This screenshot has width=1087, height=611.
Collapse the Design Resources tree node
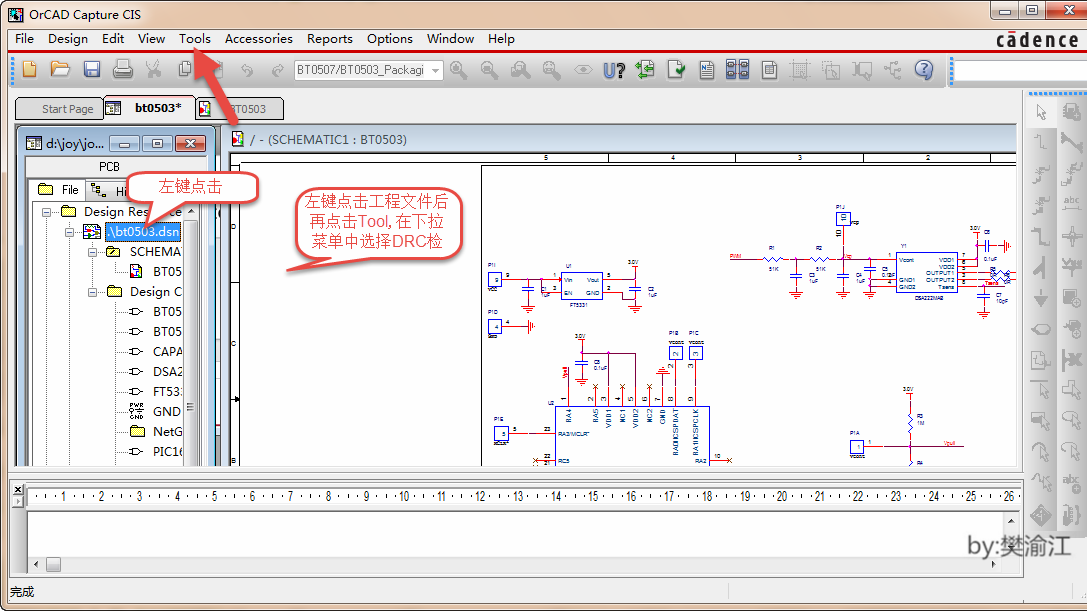[x=46, y=212]
